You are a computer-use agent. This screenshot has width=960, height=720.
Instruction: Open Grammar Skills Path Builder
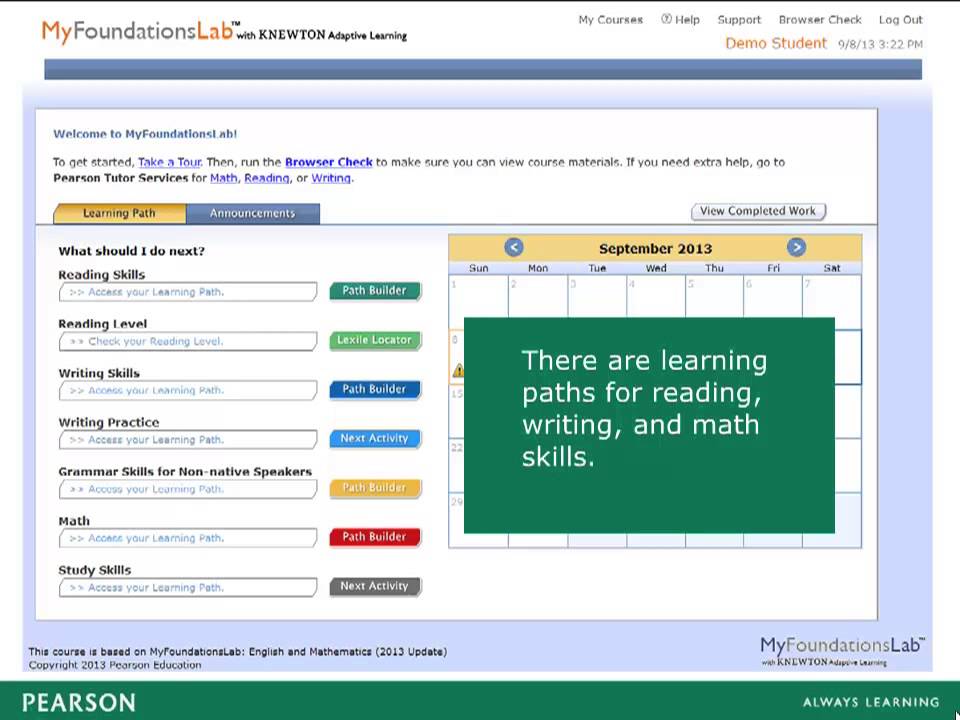click(375, 488)
